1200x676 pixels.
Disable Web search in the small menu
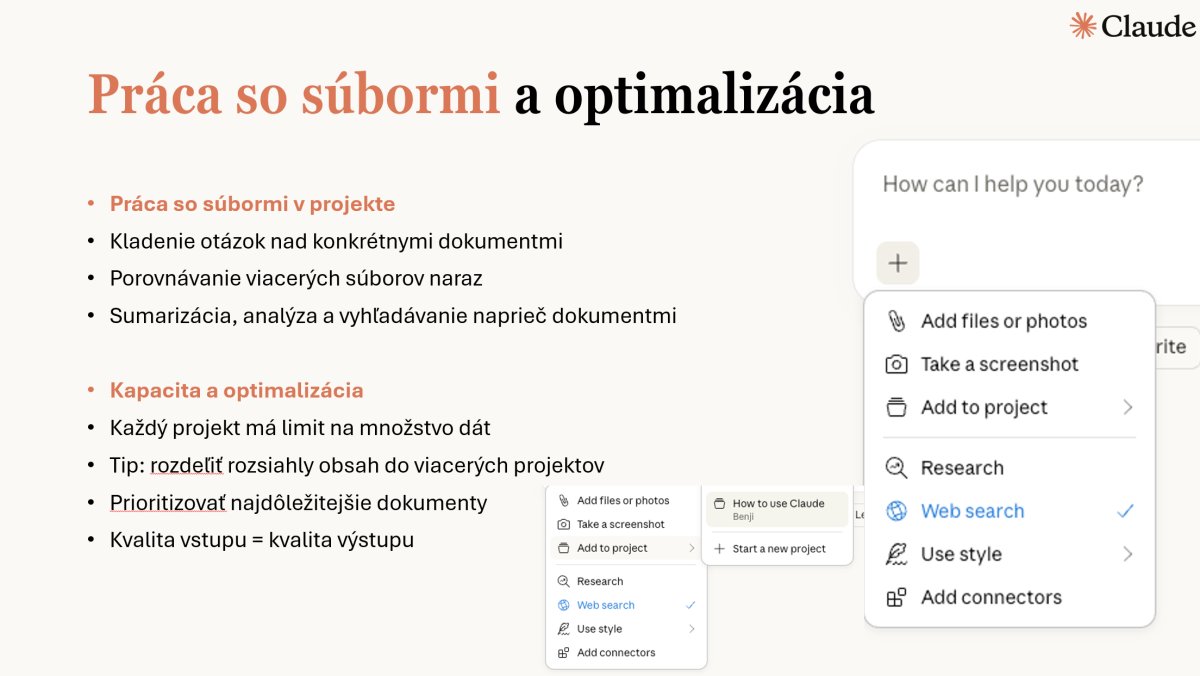(x=626, y=605)
